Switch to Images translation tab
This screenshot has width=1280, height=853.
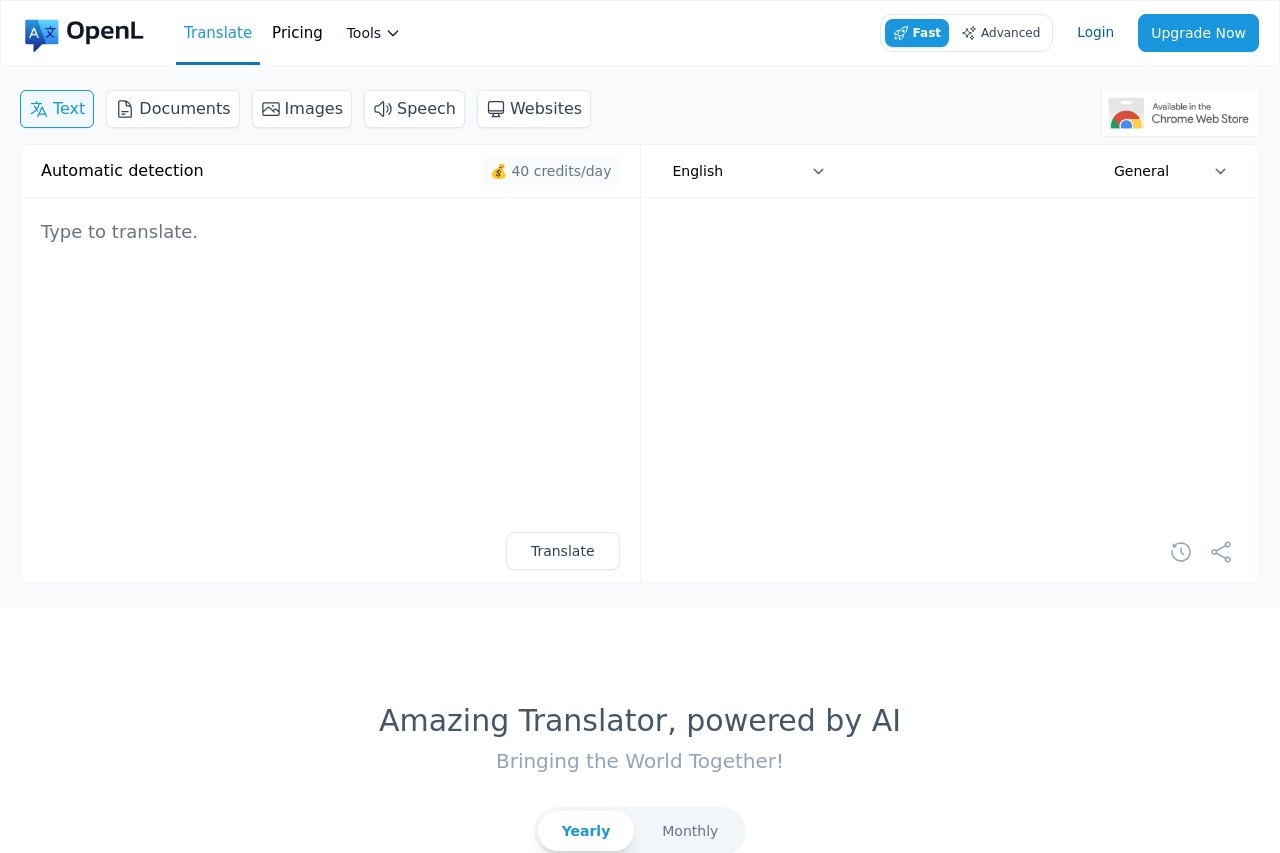click(302, 109)
